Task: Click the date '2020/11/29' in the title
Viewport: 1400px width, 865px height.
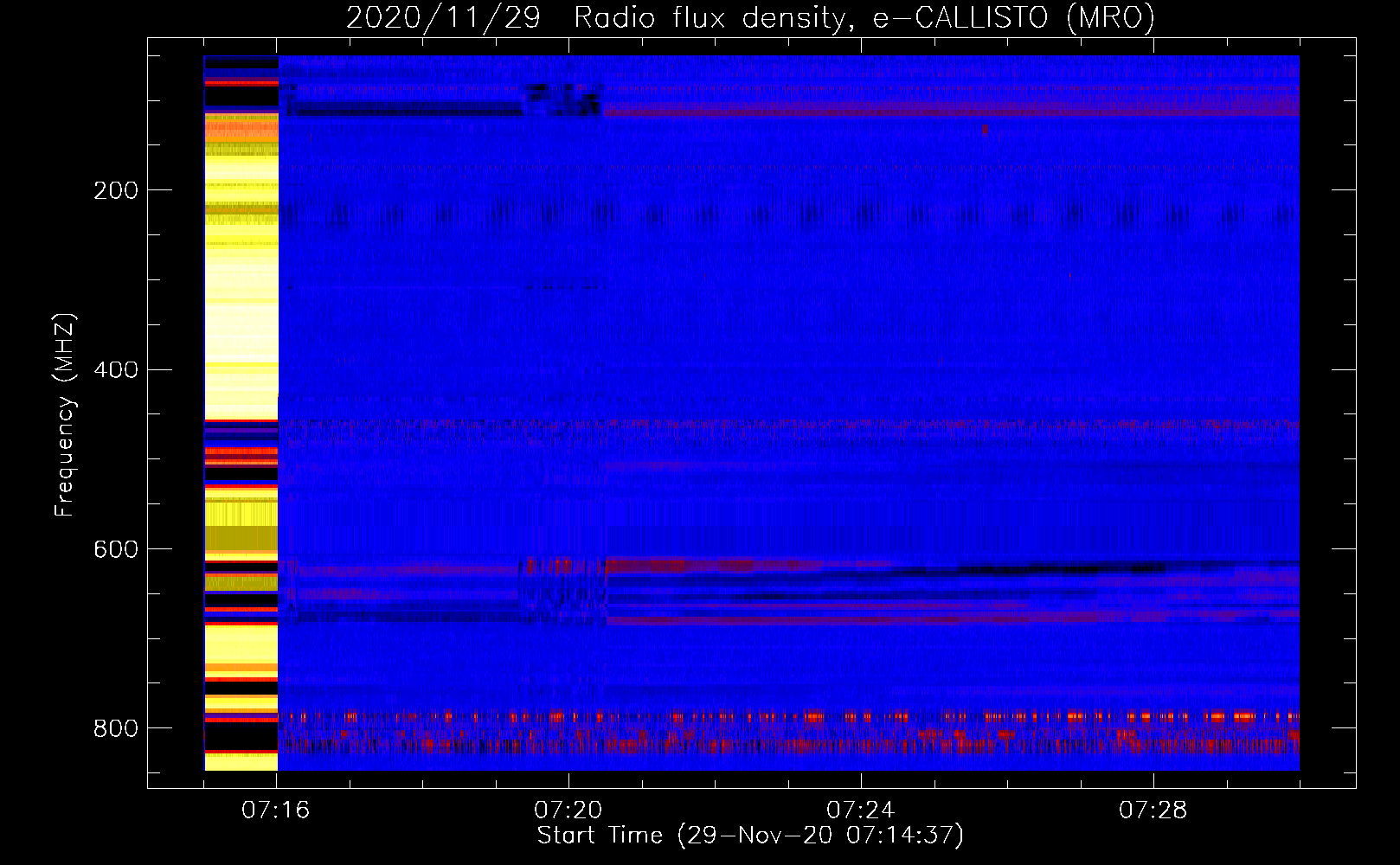Action: coord(443,17)
